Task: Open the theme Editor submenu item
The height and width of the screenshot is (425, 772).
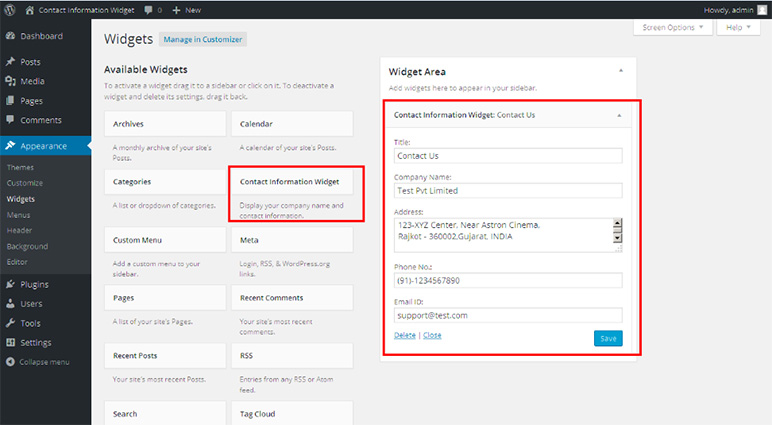Action: (x=17, y=262)
